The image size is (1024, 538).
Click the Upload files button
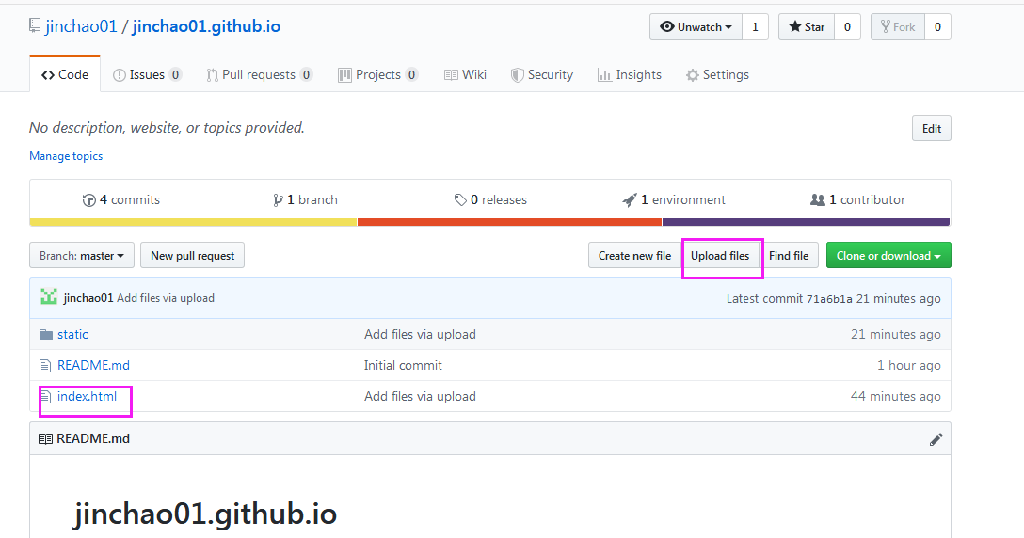720,255
